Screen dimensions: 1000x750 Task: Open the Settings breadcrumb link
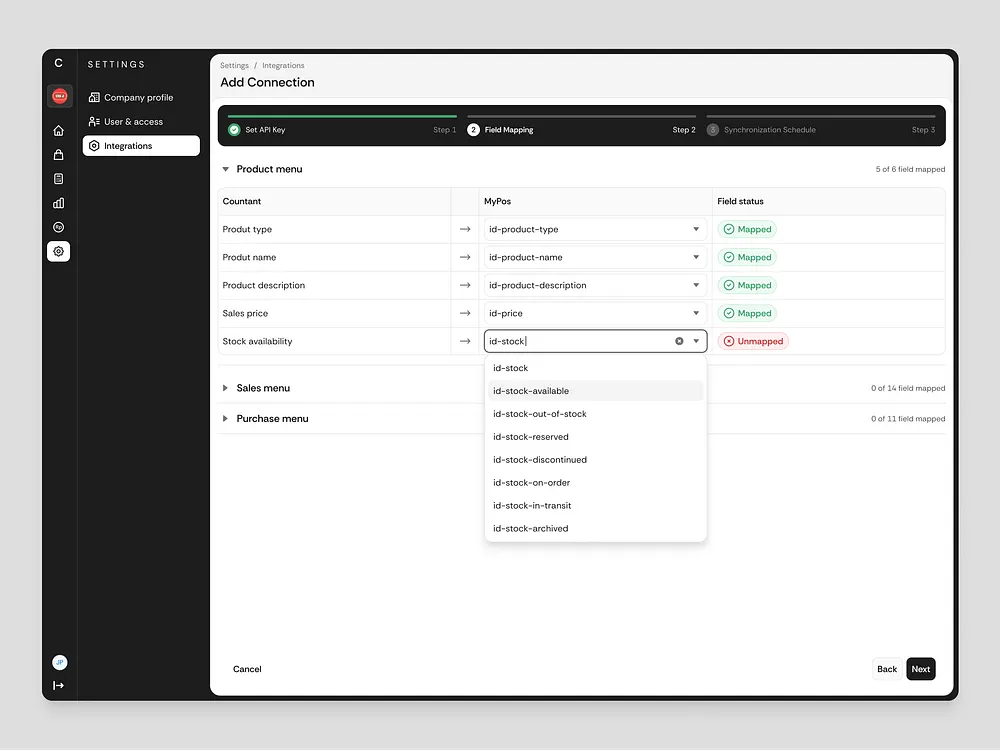tap(234, 65)
